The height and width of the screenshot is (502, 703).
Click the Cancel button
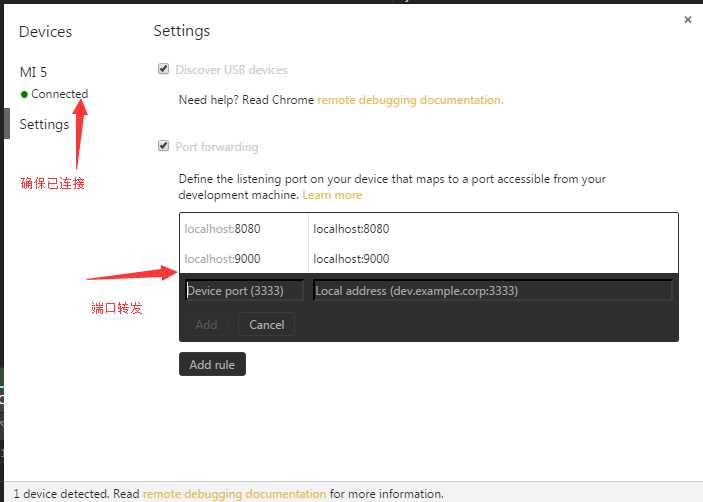tap(266, 325)
